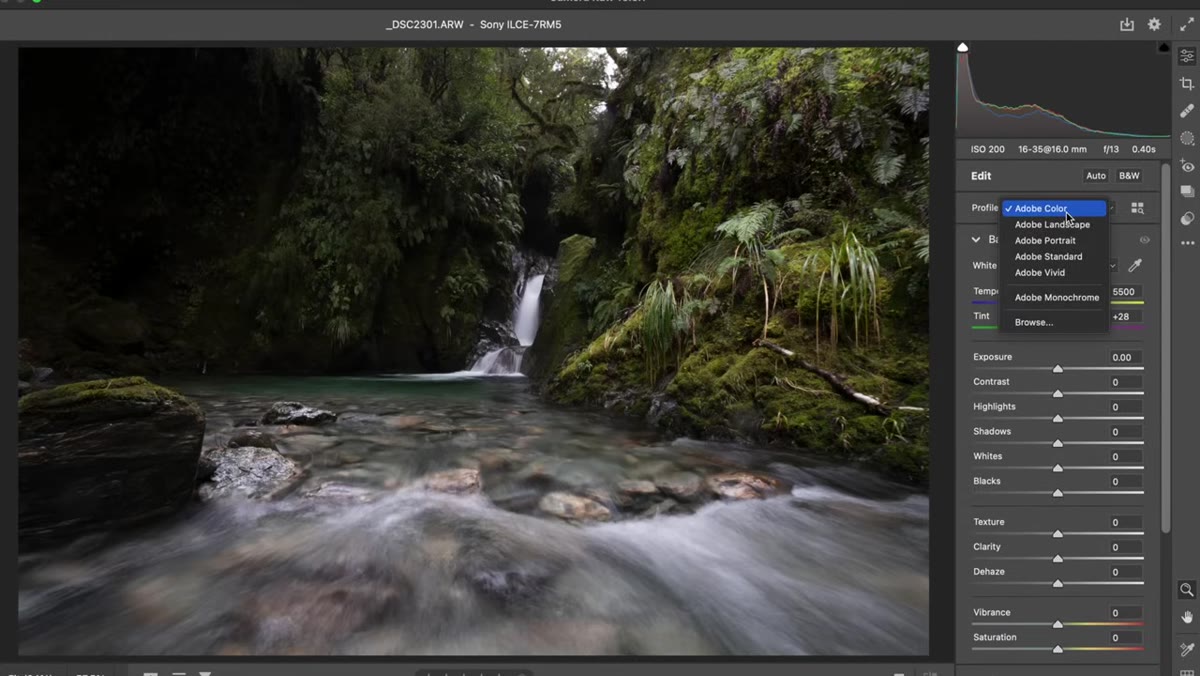Select the Hand pan tool
The height and width of the screenshot is (676, 1200).
1187,617
